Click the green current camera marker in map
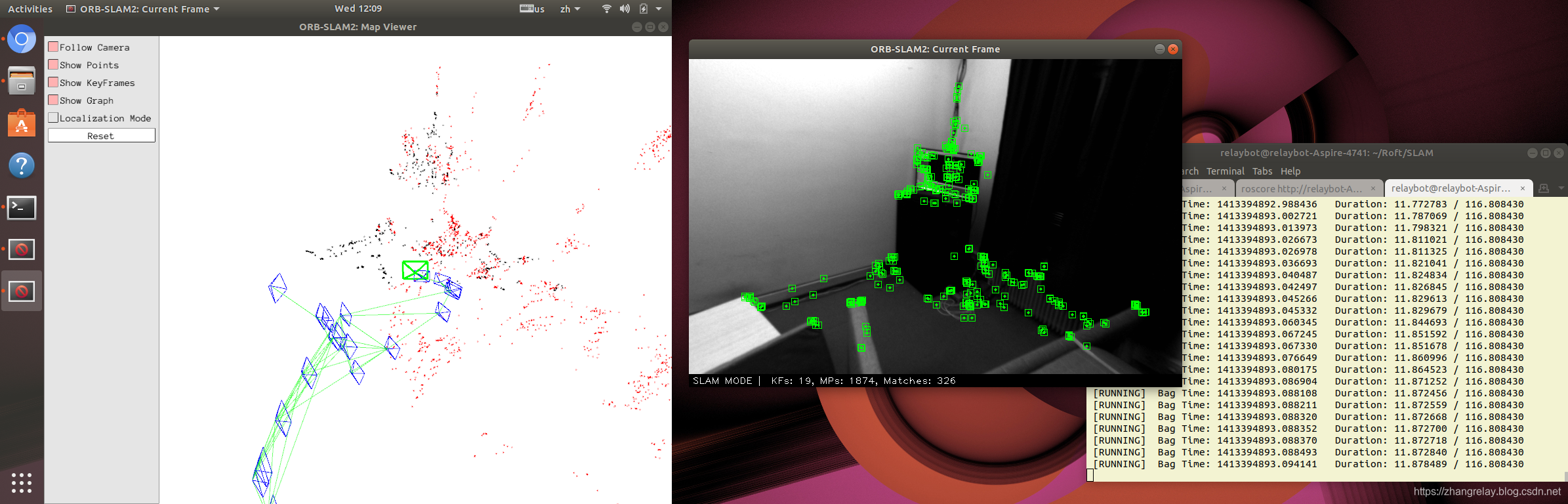This screenshot has width=1568, height=504. click(x=415, y=270)
